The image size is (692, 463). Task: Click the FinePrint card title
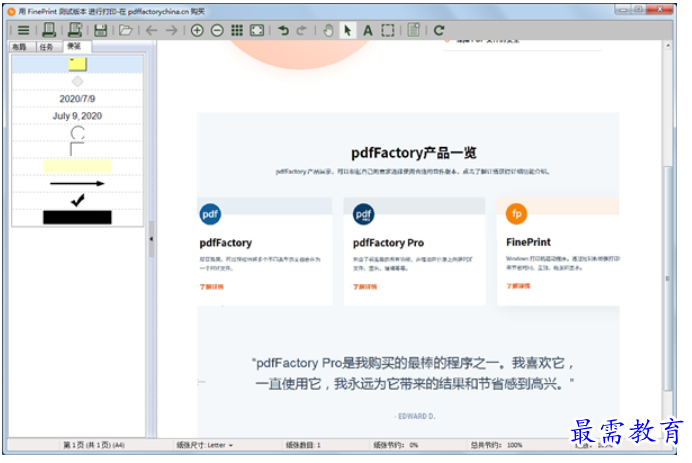click(x=528, y=242)
